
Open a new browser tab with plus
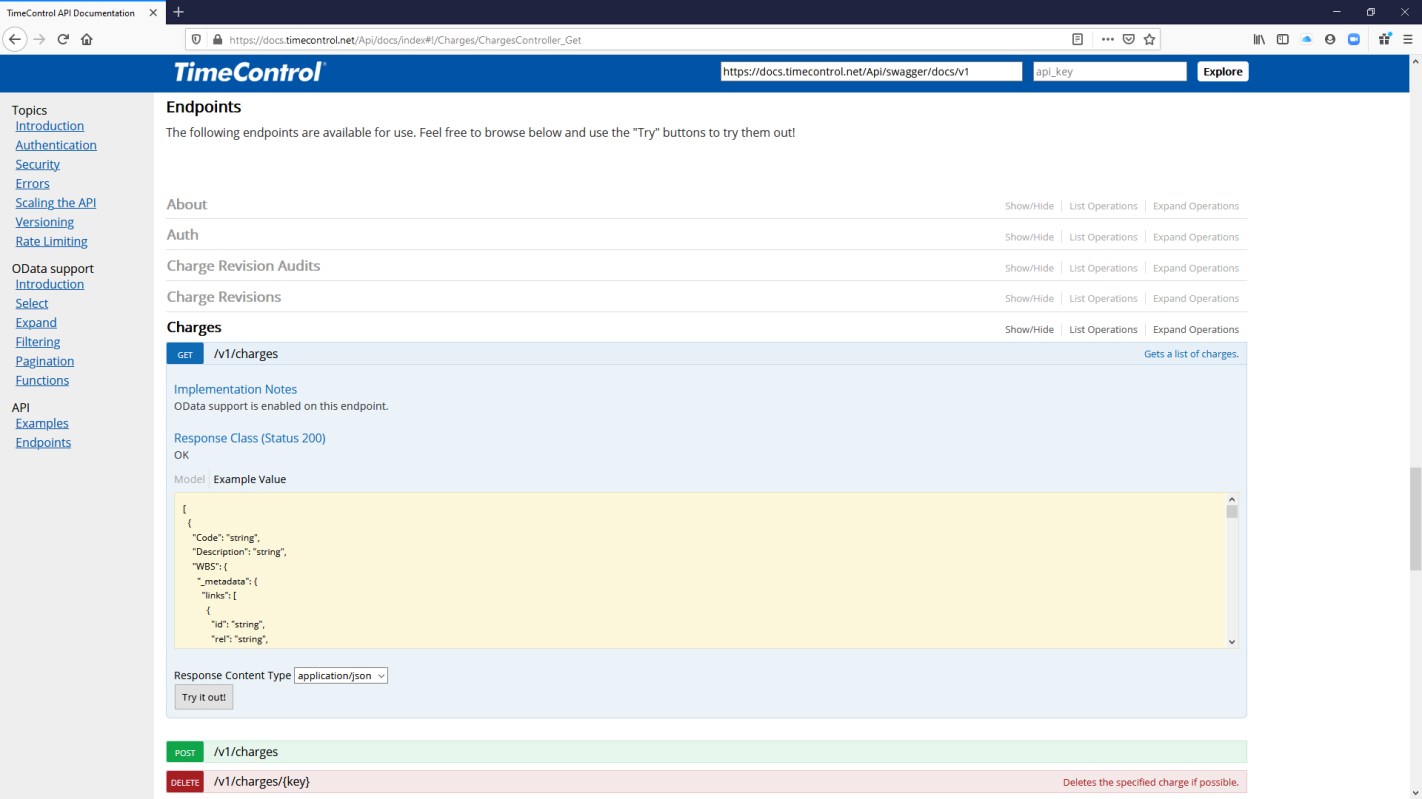[x=178, y=12]
